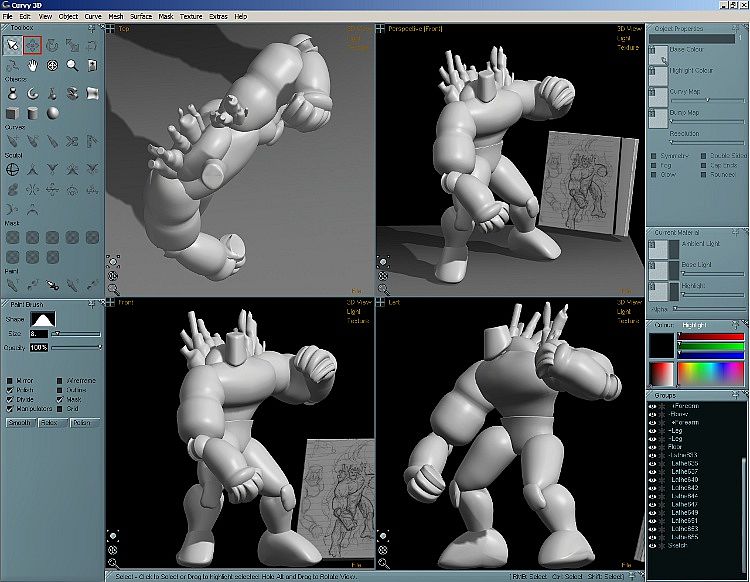Select the hand Pan tool

[33, 66]
